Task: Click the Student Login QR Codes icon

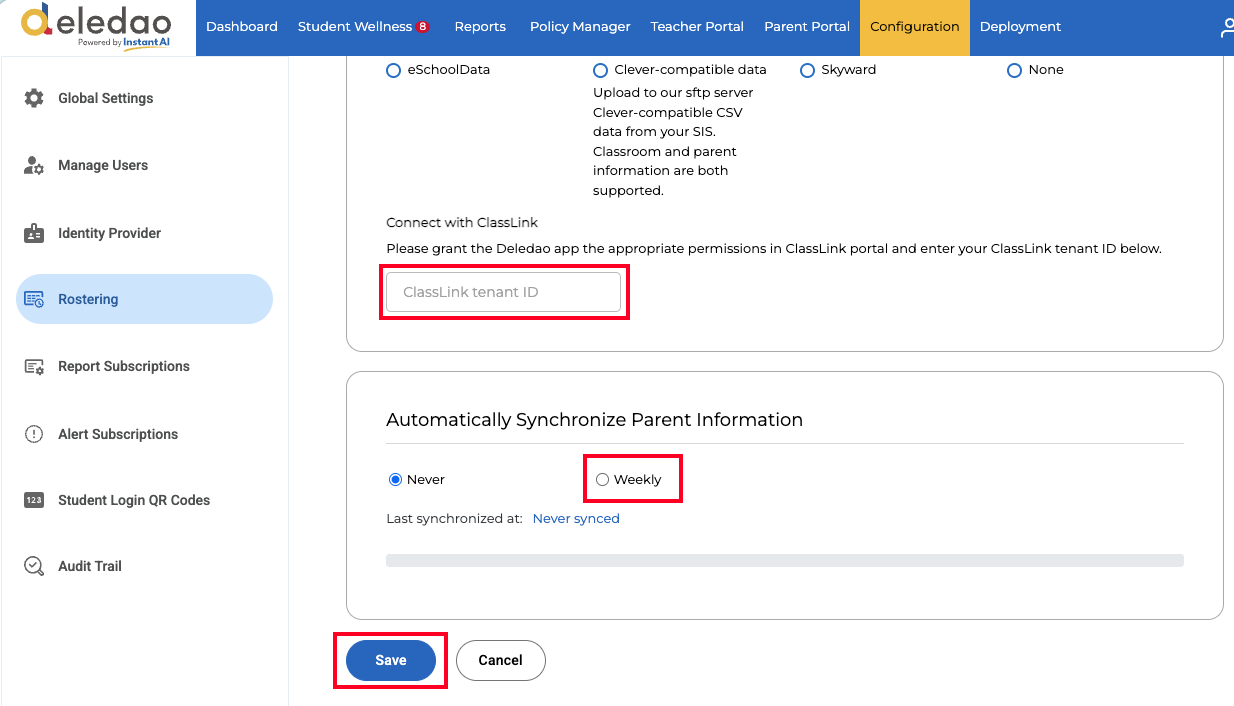Action: click(34, 500)
